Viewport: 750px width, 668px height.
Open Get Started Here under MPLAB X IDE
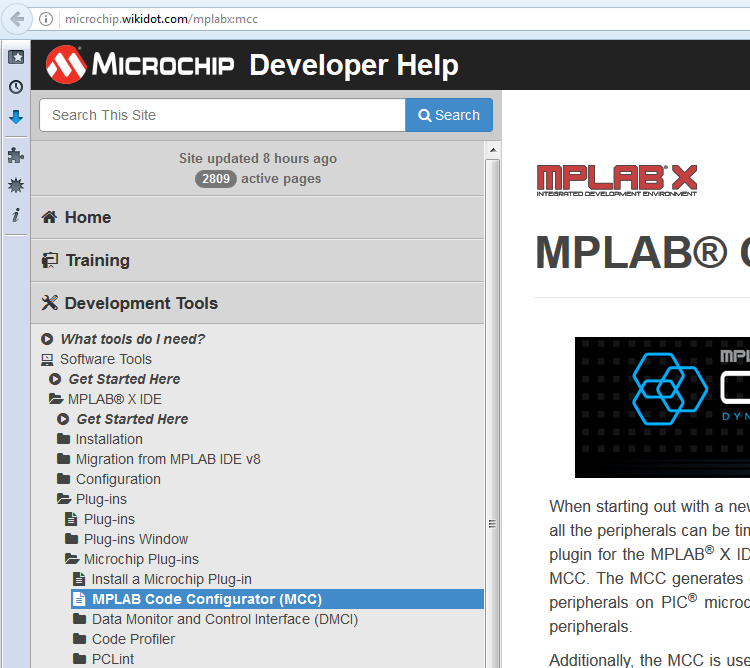(132, 419)
